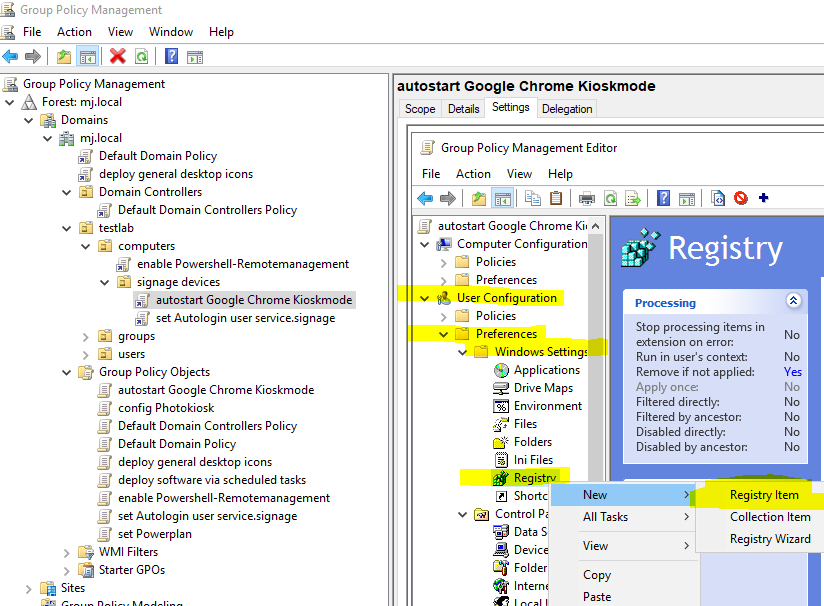Select Default Domain Policy linked under mj.local
The width and height of the screenshot is (824, 606).
158,156
